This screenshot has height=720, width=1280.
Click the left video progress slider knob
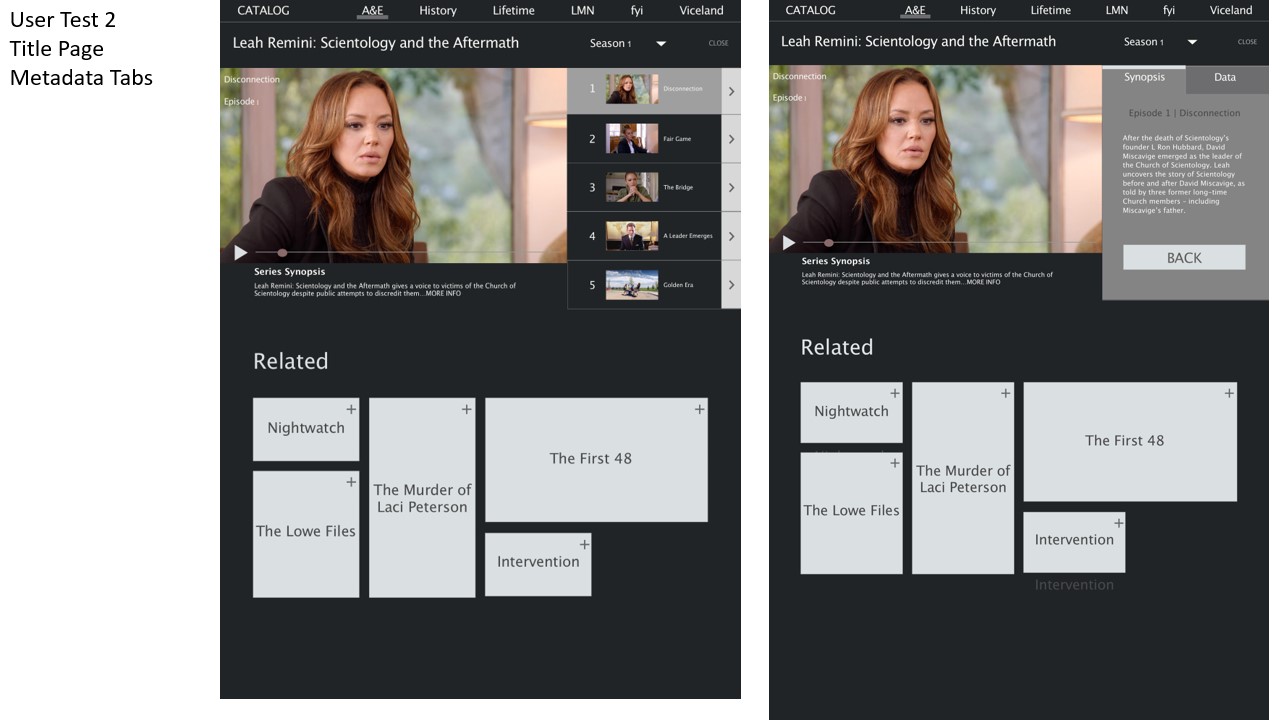[282, 253]
